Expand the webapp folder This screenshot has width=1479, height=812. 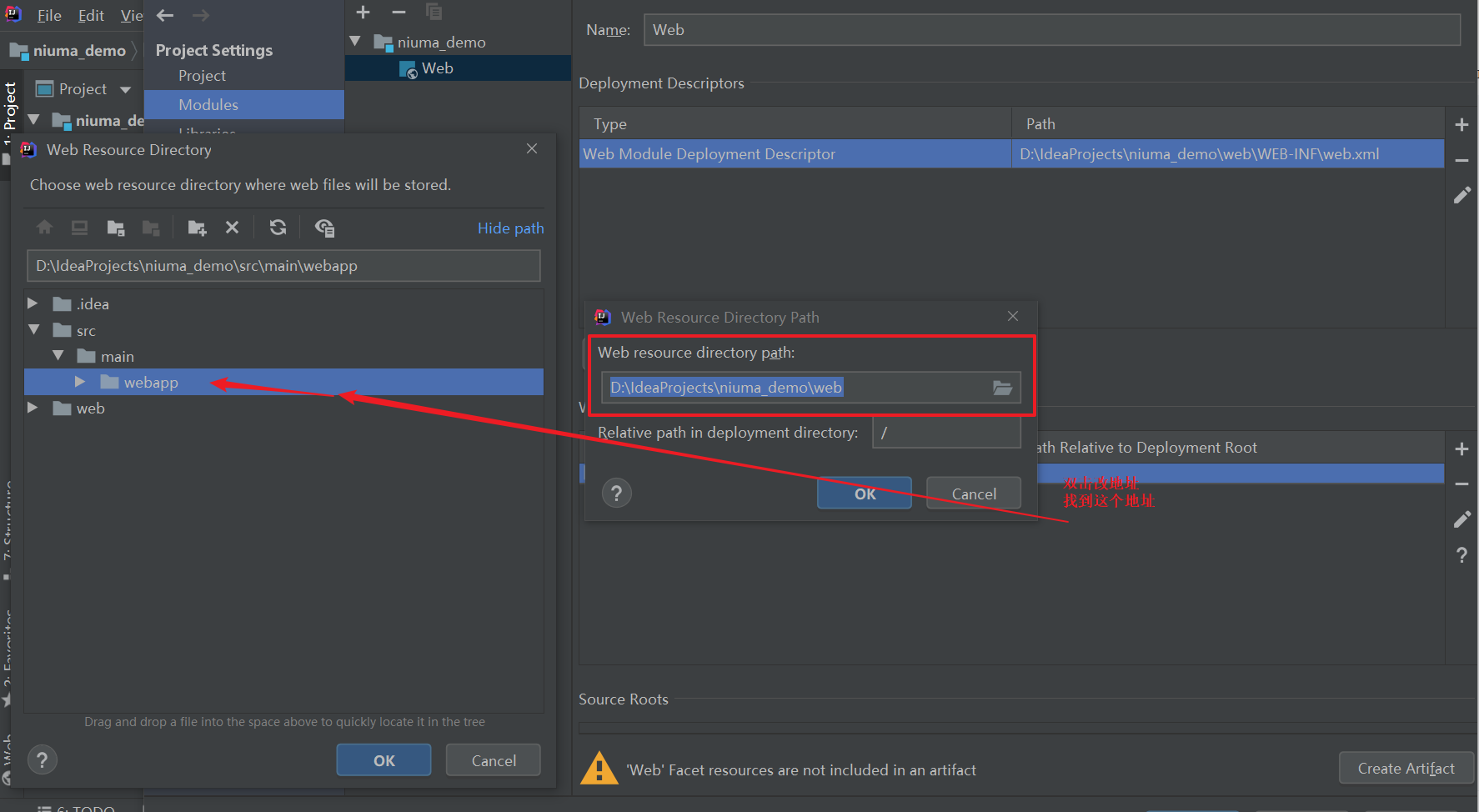pos(80,382)
